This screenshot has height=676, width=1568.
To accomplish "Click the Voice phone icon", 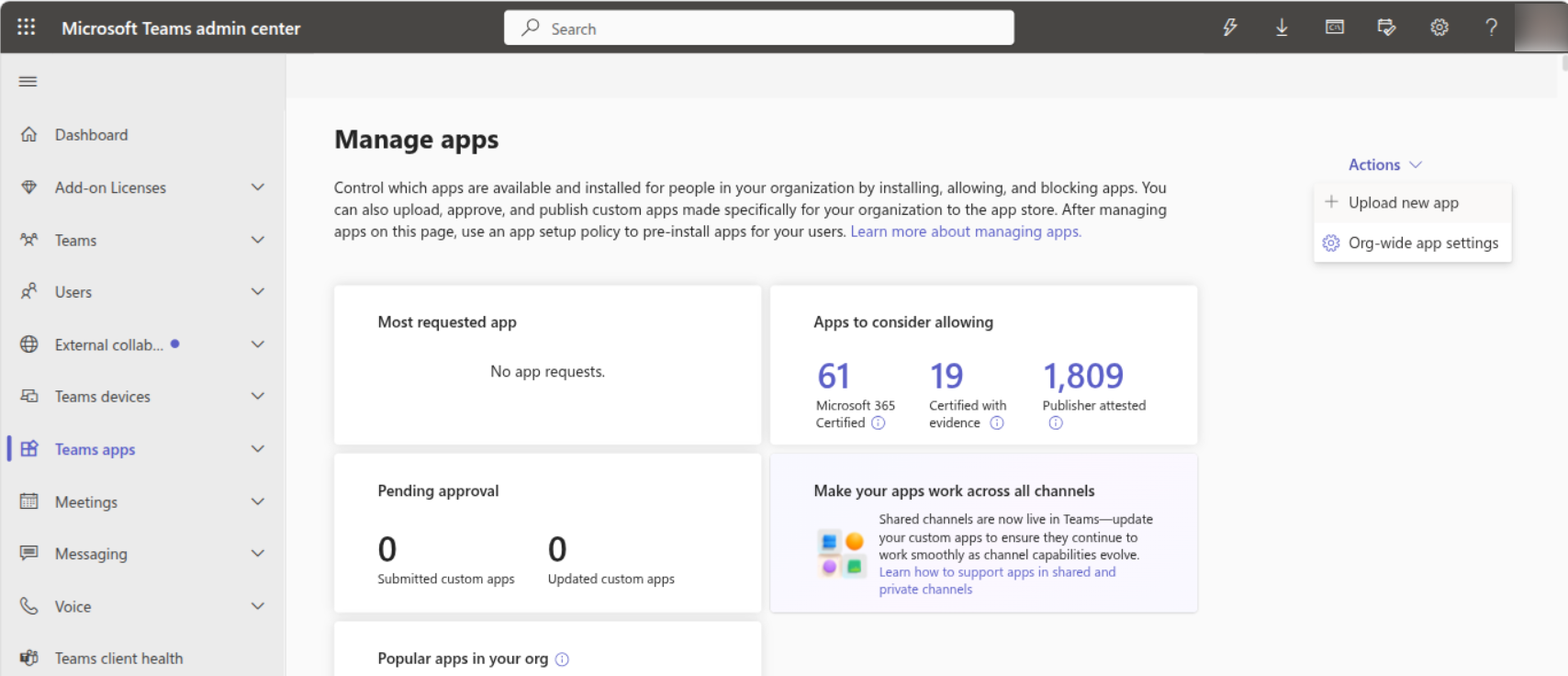I will click(29, 606).
